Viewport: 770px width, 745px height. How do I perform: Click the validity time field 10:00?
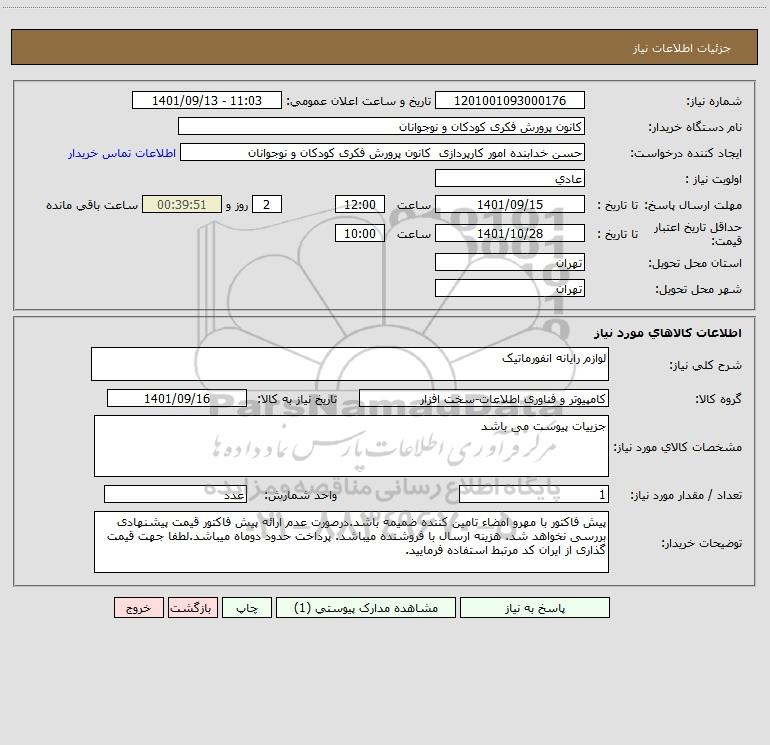pos(359,233)
